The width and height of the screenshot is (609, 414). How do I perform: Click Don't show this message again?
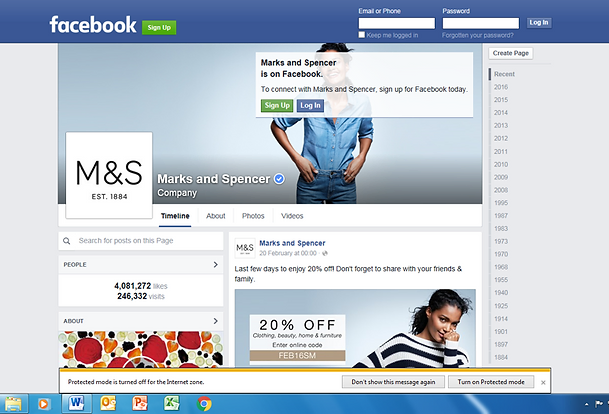[x=393, y=382]
